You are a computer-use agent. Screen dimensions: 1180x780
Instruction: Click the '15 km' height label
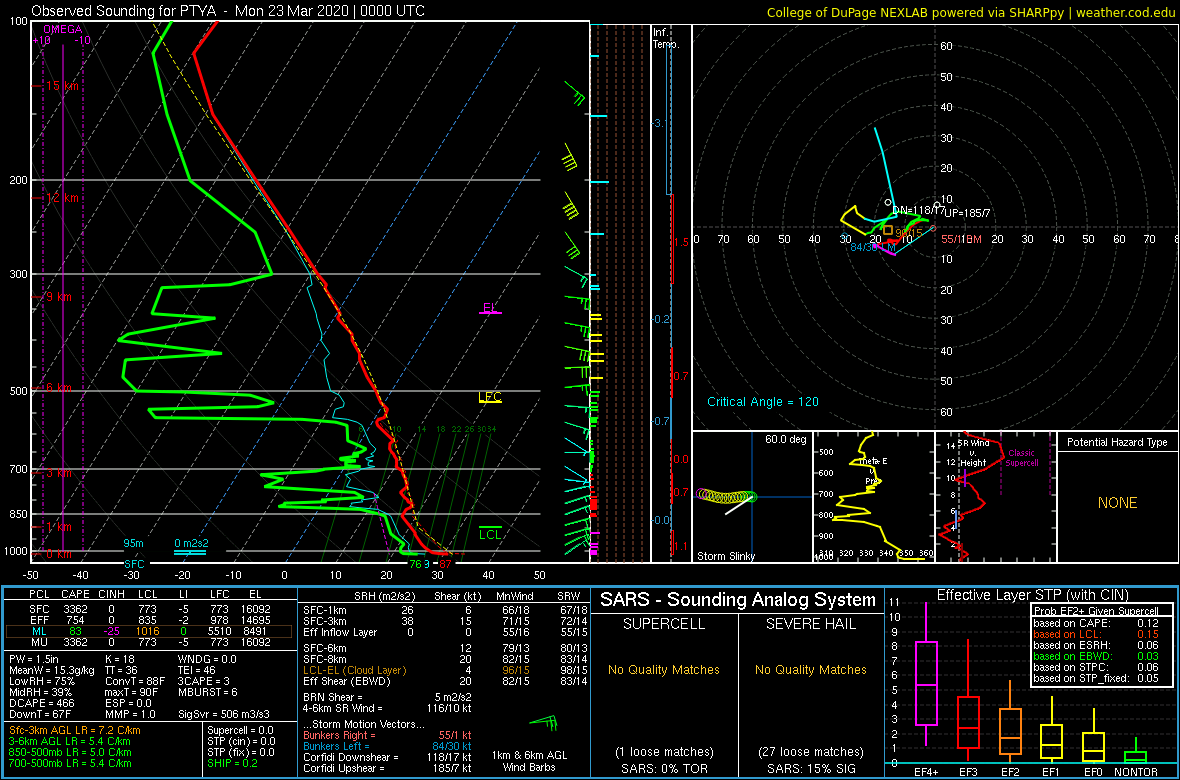[x=64, y=86]
